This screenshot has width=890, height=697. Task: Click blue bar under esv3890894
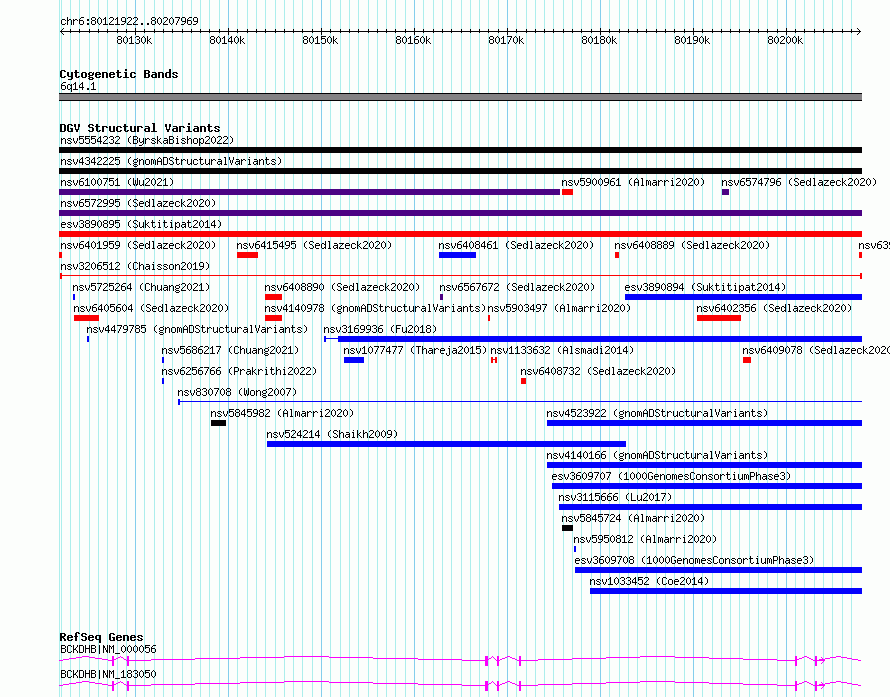pos(744,297)
